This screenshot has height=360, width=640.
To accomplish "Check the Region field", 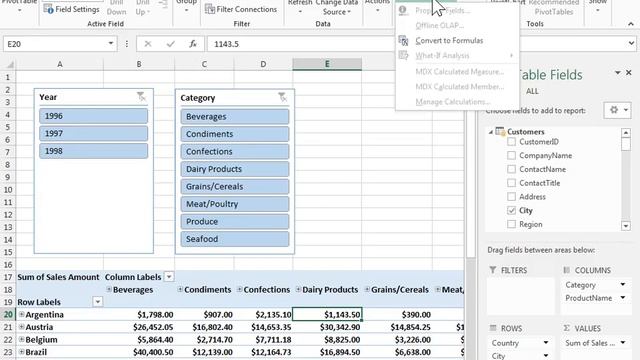I will click(511, 224).
